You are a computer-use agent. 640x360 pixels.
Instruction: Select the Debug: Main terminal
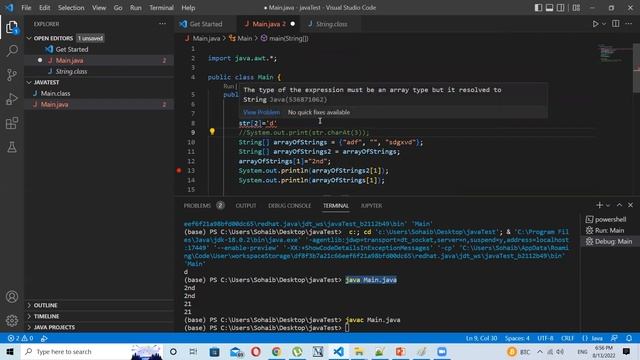tap(609, 242)
